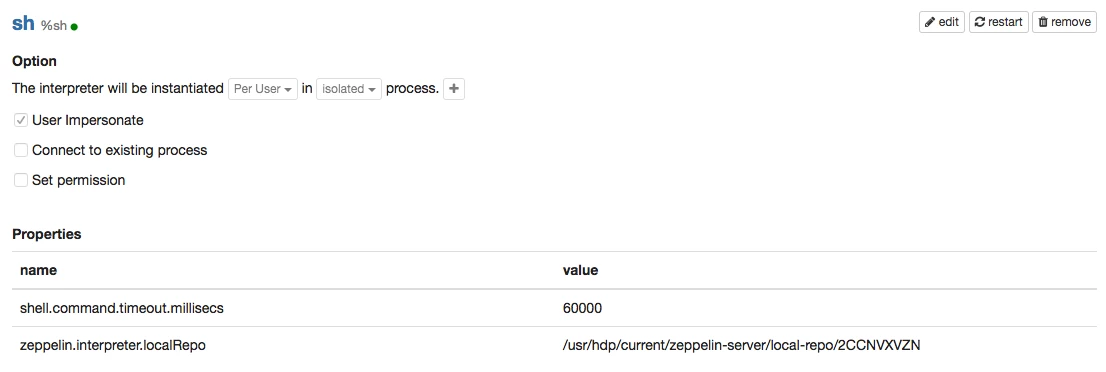Open the Per User dropdown

pyautogui.click(x=263, y=89)
